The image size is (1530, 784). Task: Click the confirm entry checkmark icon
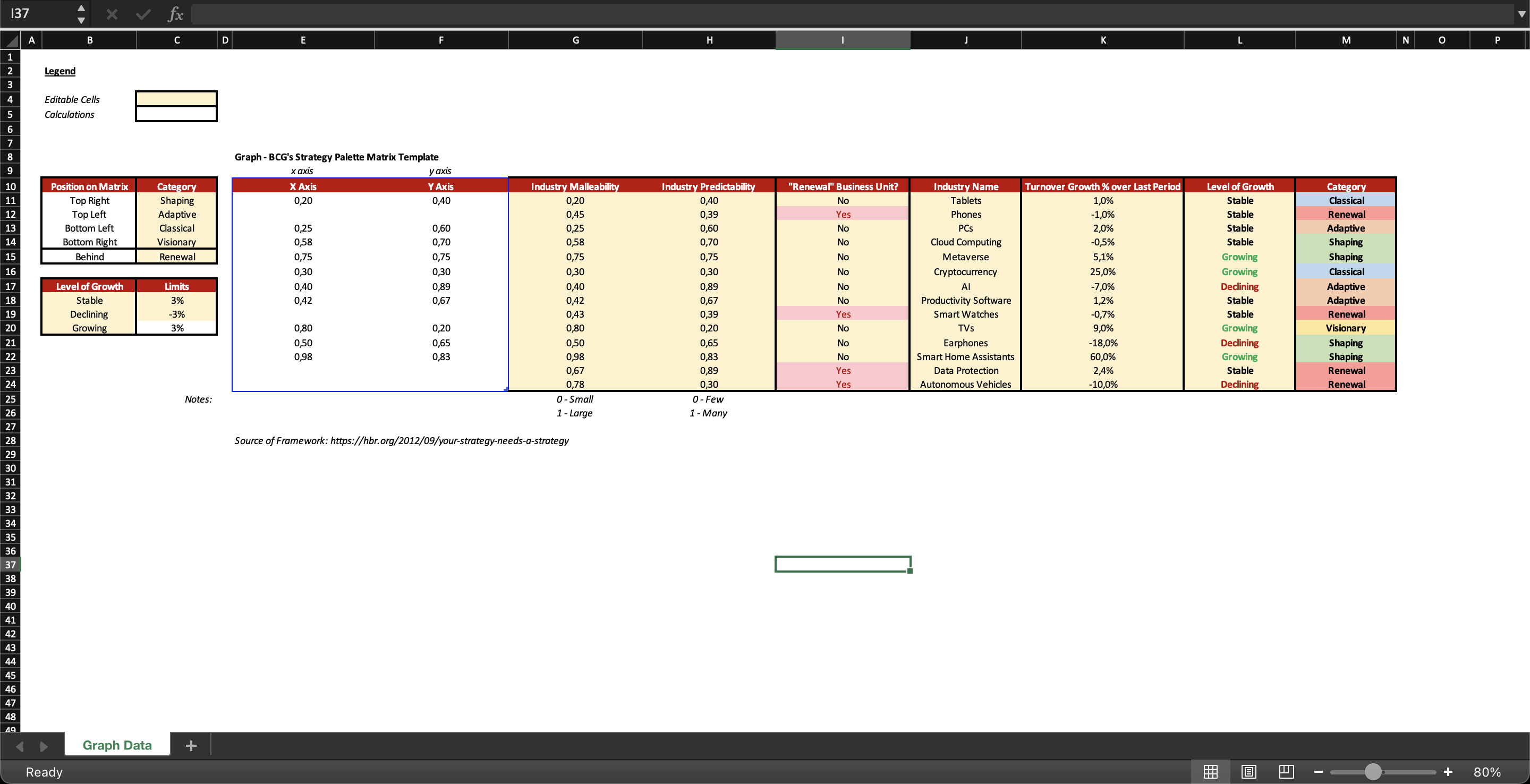pos(143,14)
